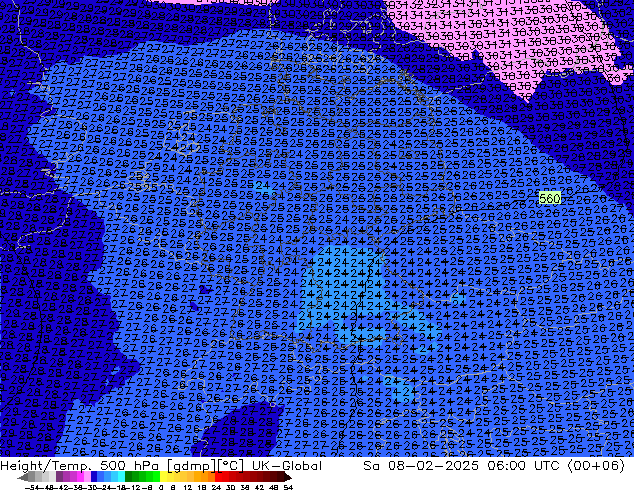Click the gray left arrow of the color scale

point(23,477)
